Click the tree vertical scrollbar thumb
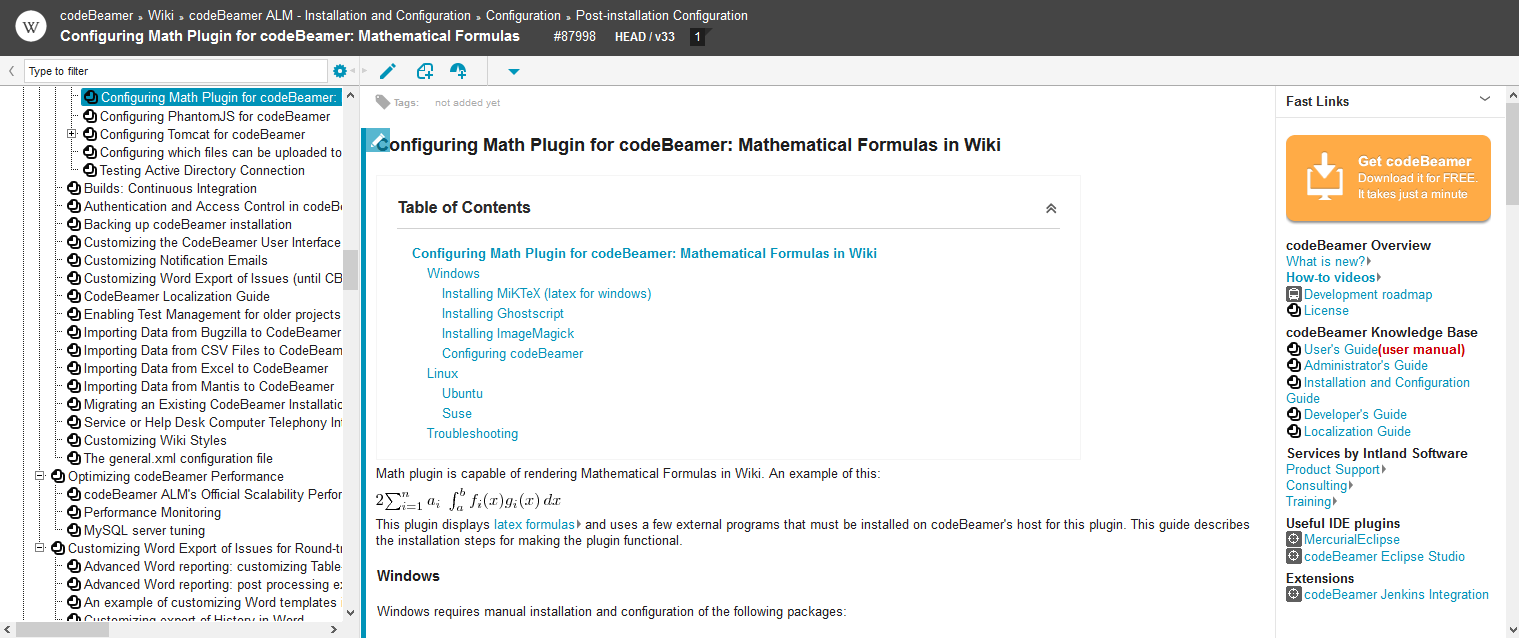 [x=350, y=270]
